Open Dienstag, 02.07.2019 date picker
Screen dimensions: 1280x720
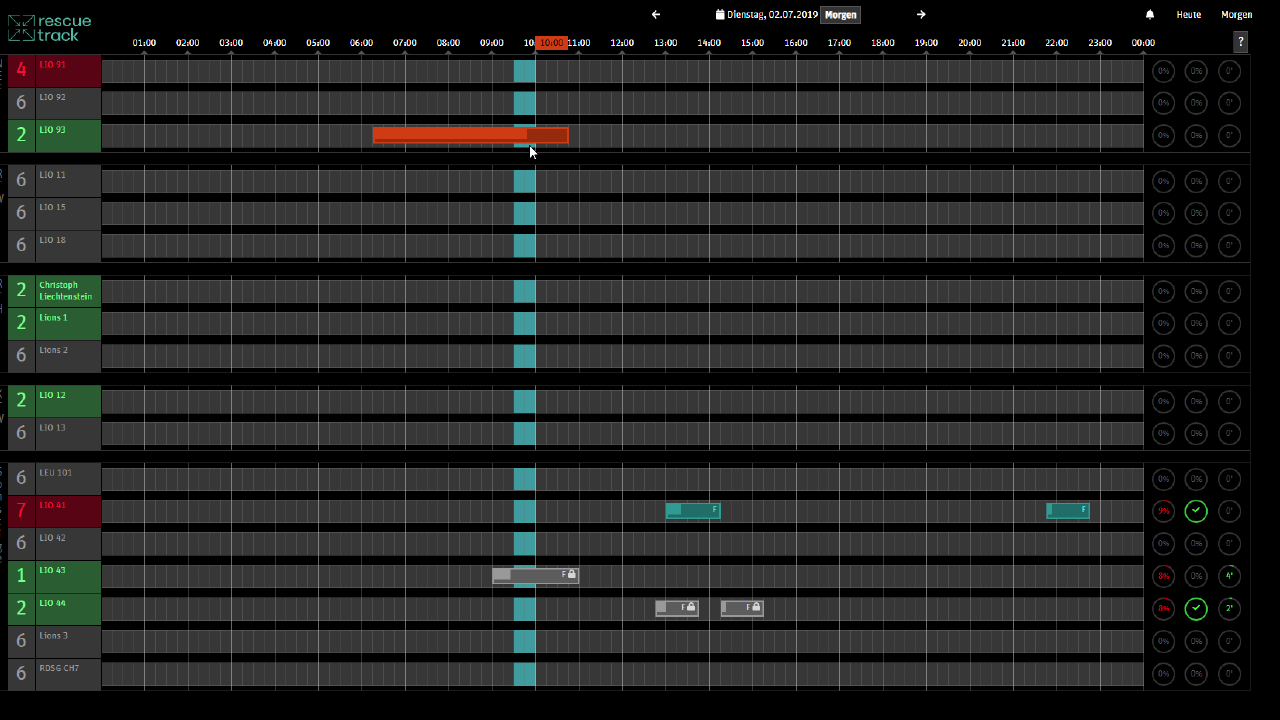point(772,15)
